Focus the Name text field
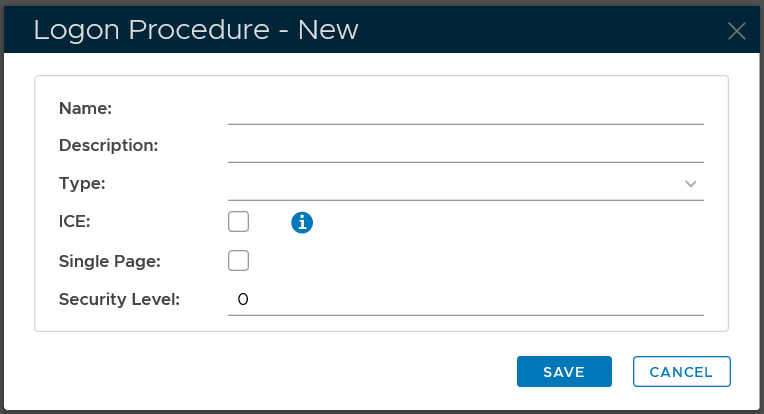The width and height of the screenshot is (764, 414). click(465, 108)
